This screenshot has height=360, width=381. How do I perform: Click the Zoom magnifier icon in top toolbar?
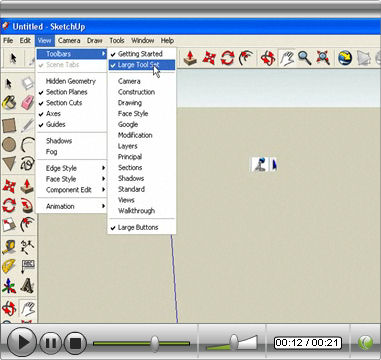pyautogui.click(x=304, y=58)
